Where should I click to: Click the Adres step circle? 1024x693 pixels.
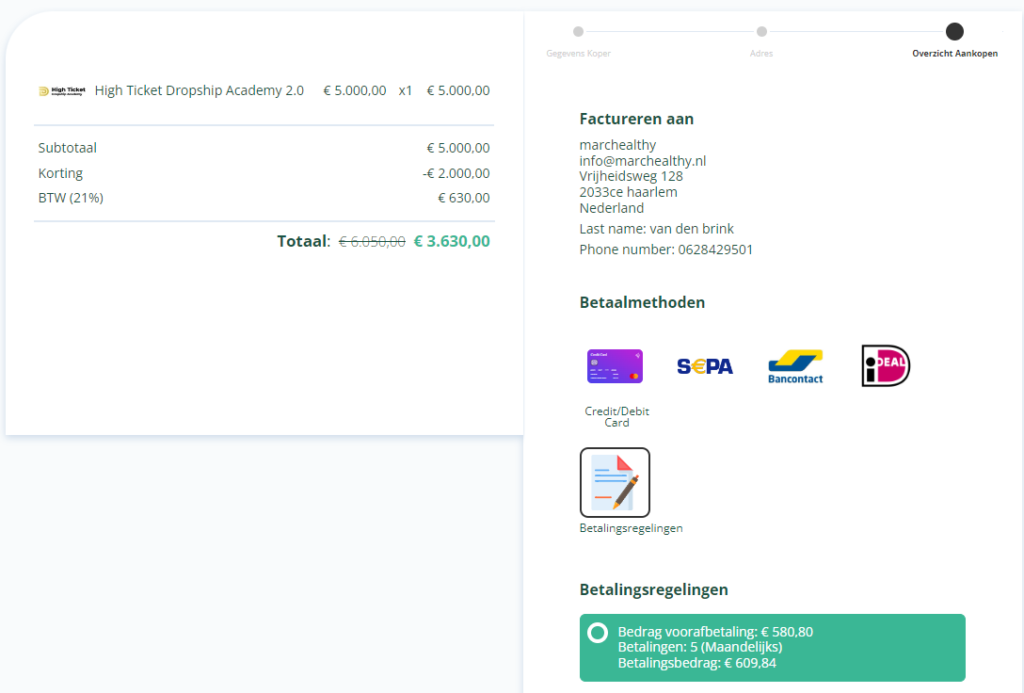tap(761, 32)
